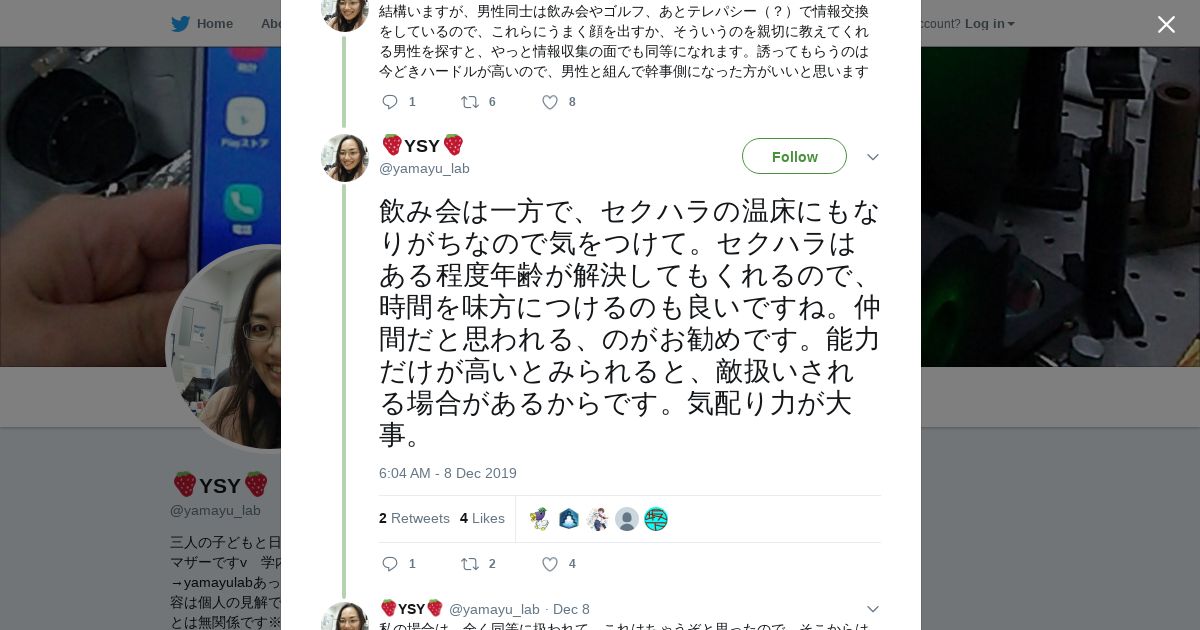Click the 6:04 AM tweet timestamp
This screenshot has height=630, width=1200.
pos(447,473)
